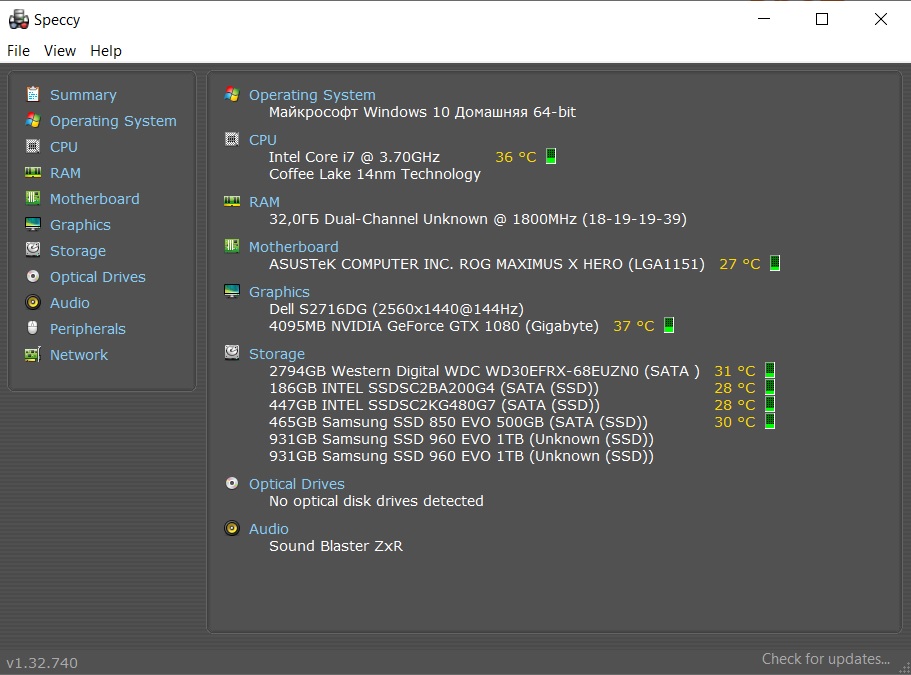This screenshot has height=675, width=911.
Task: Jump to the Motherboard section heading in main panel
Action: pyautogui.click(x=293, y=247)
